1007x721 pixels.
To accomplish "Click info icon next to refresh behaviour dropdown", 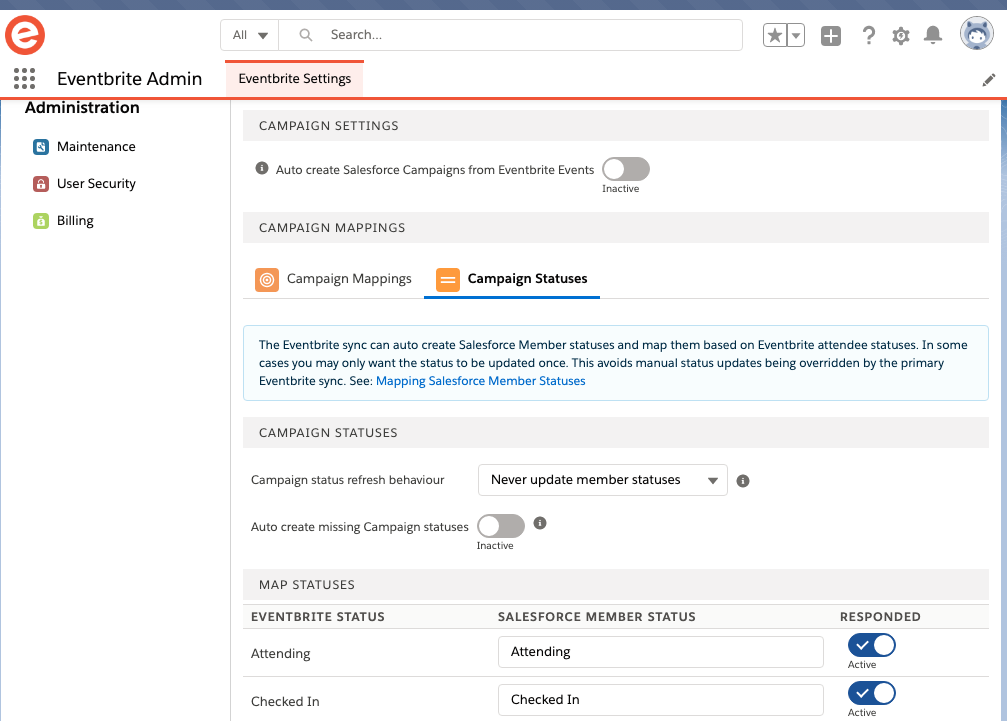I will [742, 481].
